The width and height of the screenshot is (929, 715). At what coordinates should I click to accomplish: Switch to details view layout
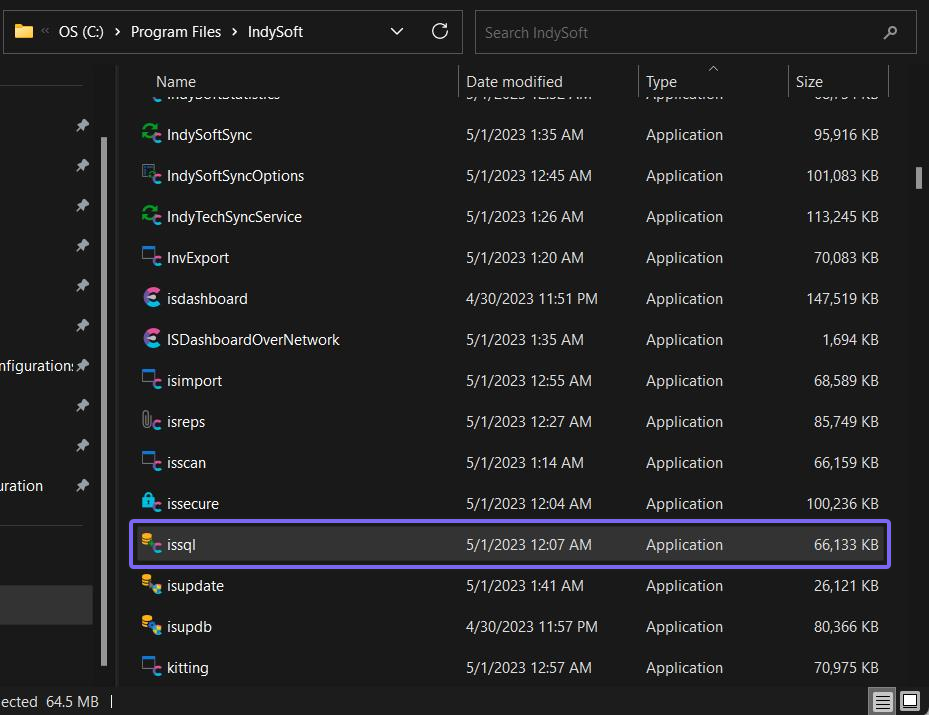pos(884,701)
